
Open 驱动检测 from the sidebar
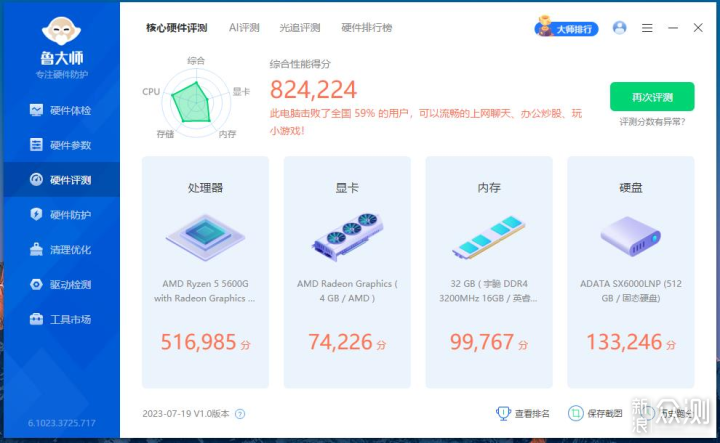point(61,285)
